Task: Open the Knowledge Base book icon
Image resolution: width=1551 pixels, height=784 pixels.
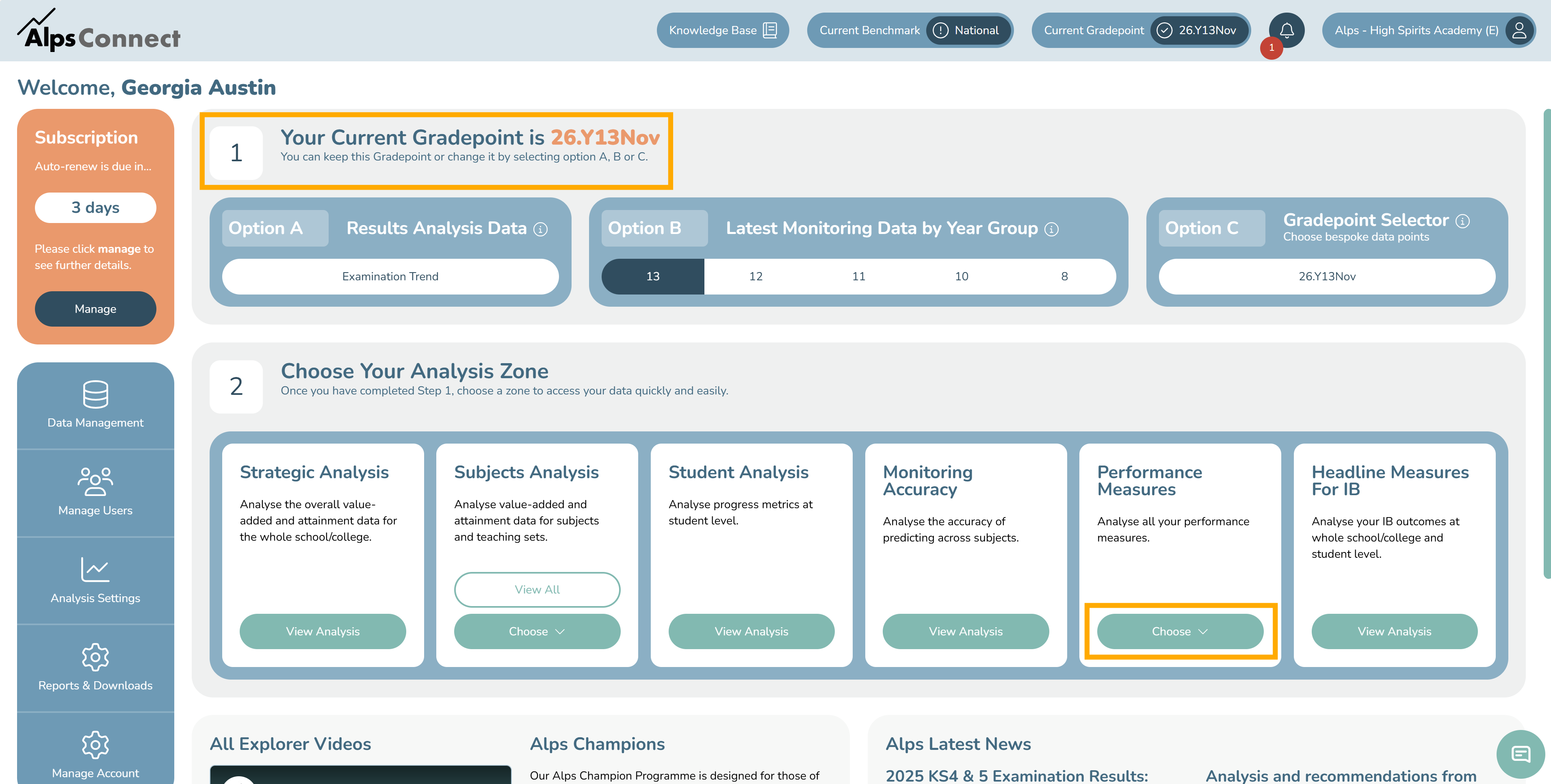Action: [770, 30]
